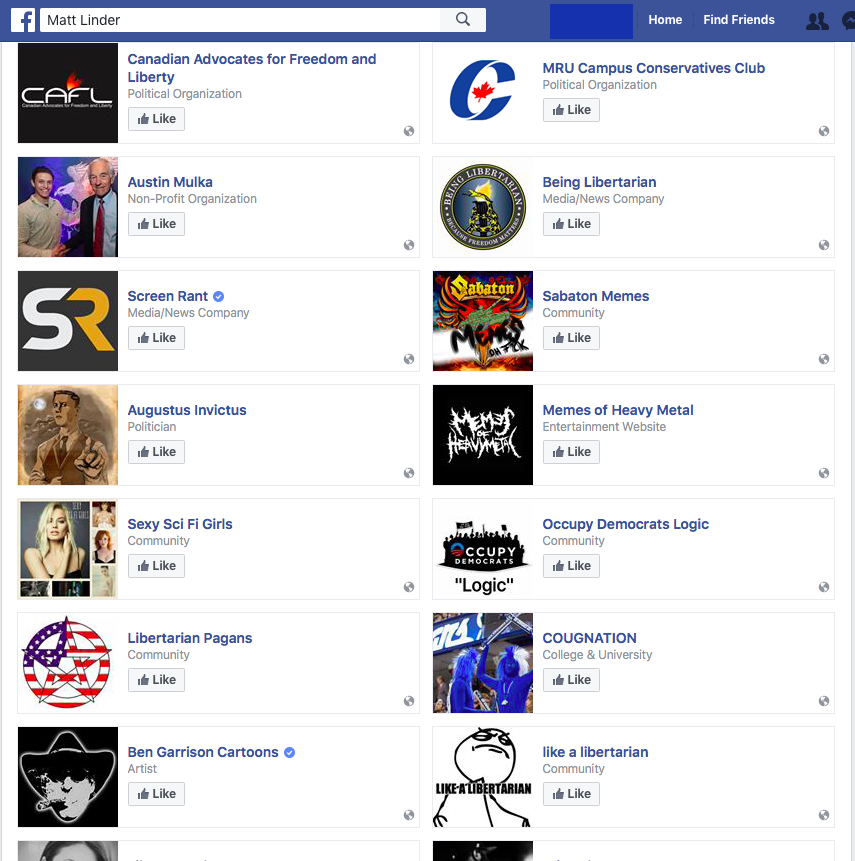Open the Austin Mulka page link
The height and width of the screenshot is (861, 855).
point(170,182)
